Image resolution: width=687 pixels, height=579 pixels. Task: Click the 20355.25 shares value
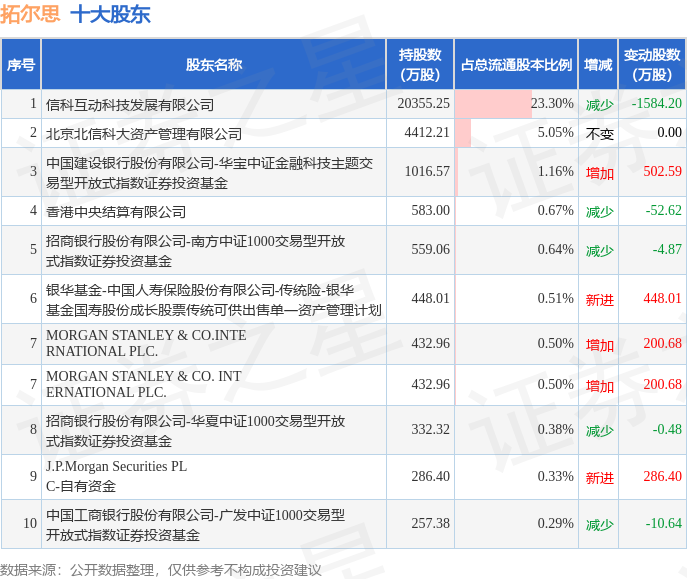(424, 103)
